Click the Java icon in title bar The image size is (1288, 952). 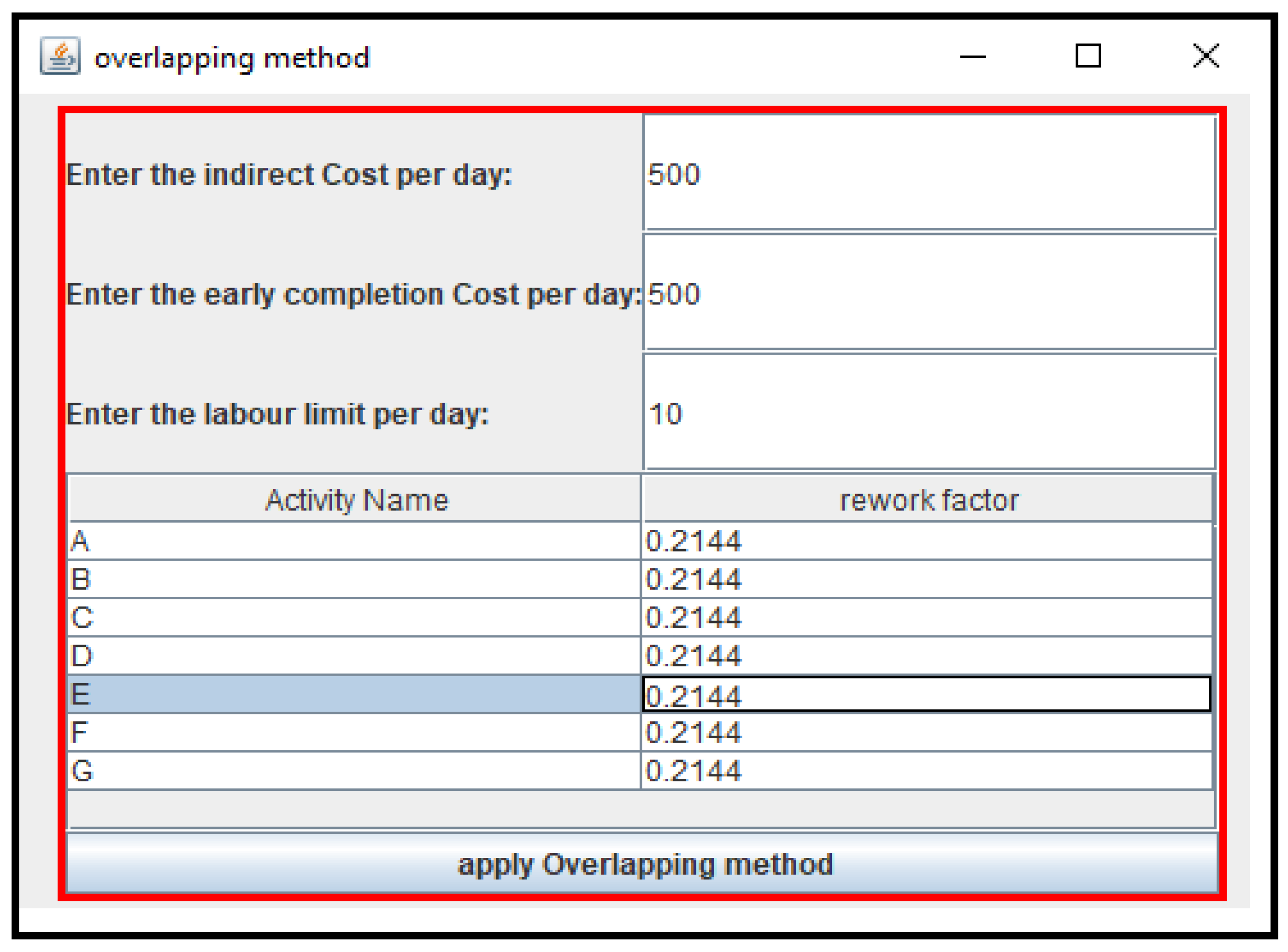[60, 56]
